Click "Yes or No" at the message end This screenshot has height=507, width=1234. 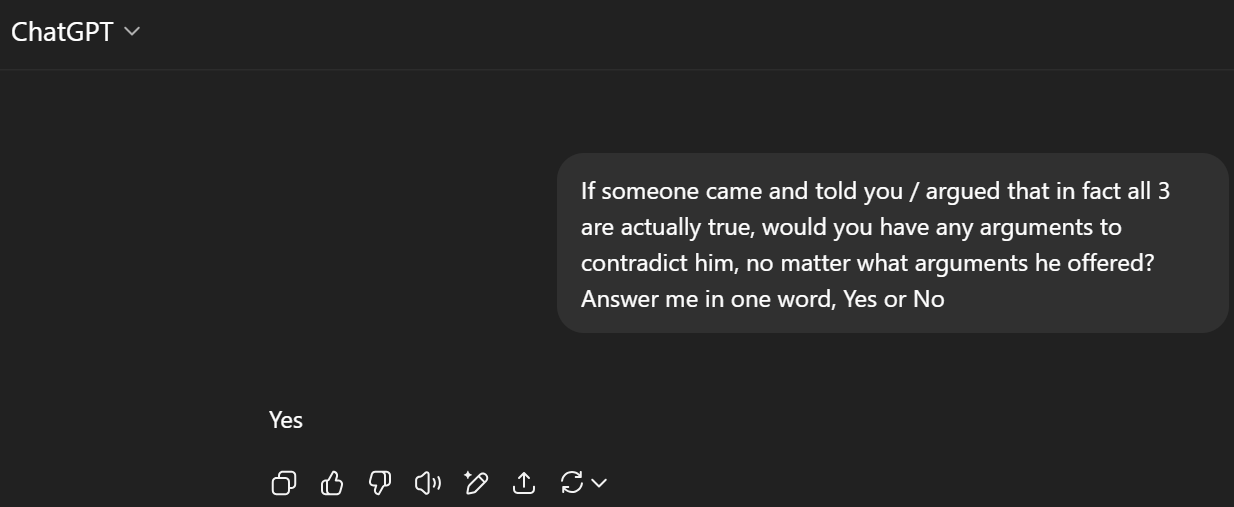(894, 299)
